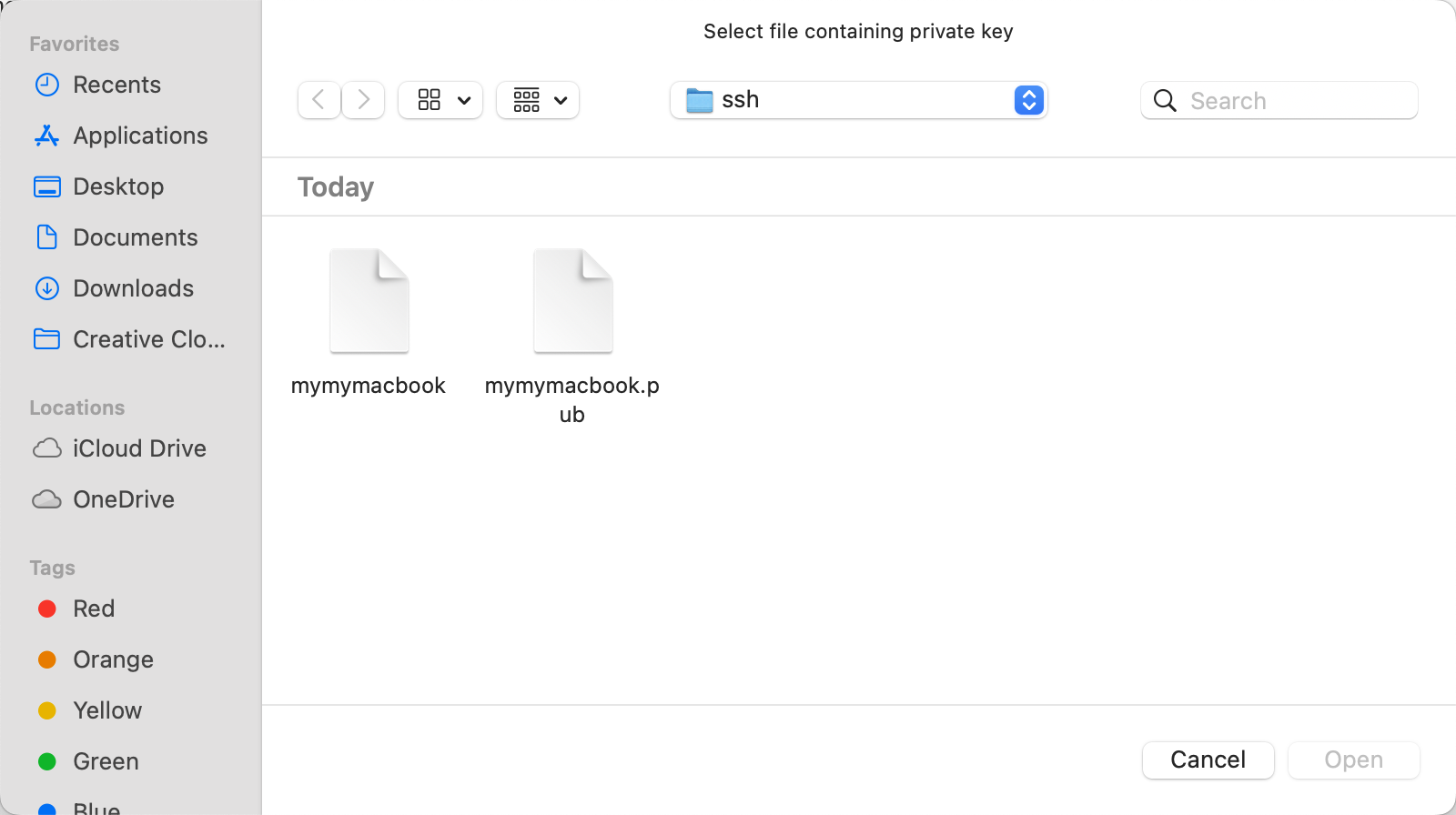1456x815 pixels.
Task: Open the Downloads folder in sidebar
Action: (133, 288)
